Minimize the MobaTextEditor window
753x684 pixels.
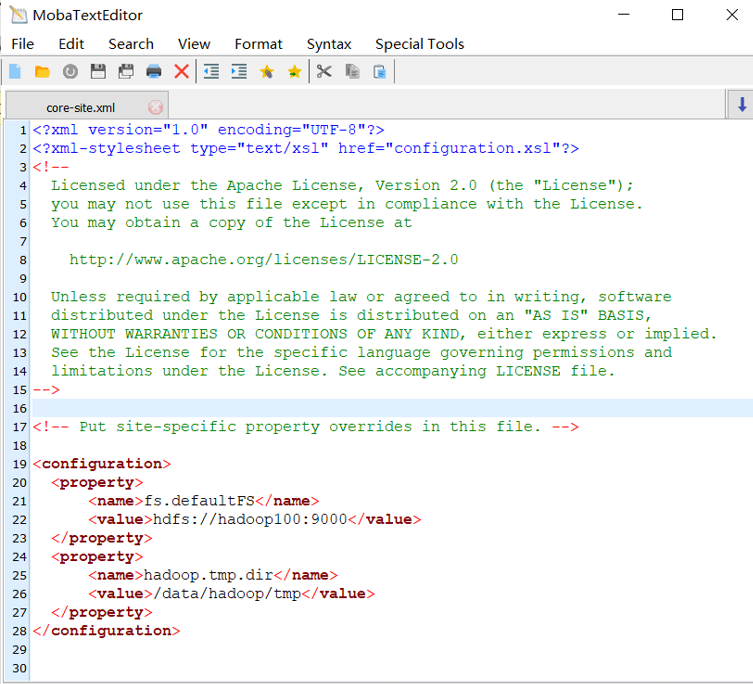click(x=624, y=15)
